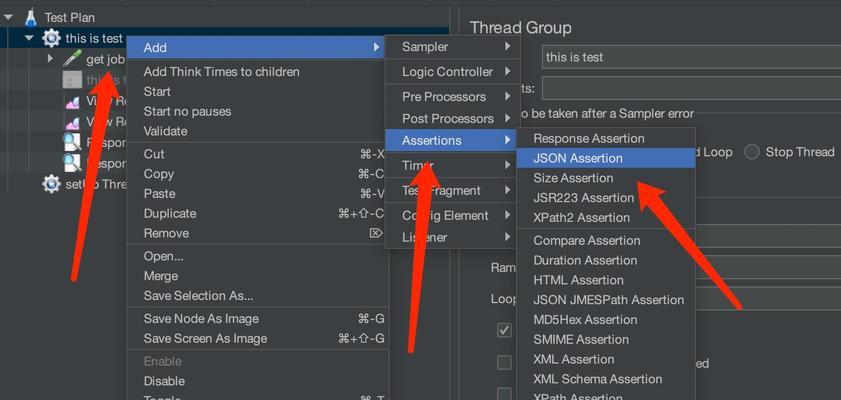Click the empty comments input field

(x=691, y=88)
